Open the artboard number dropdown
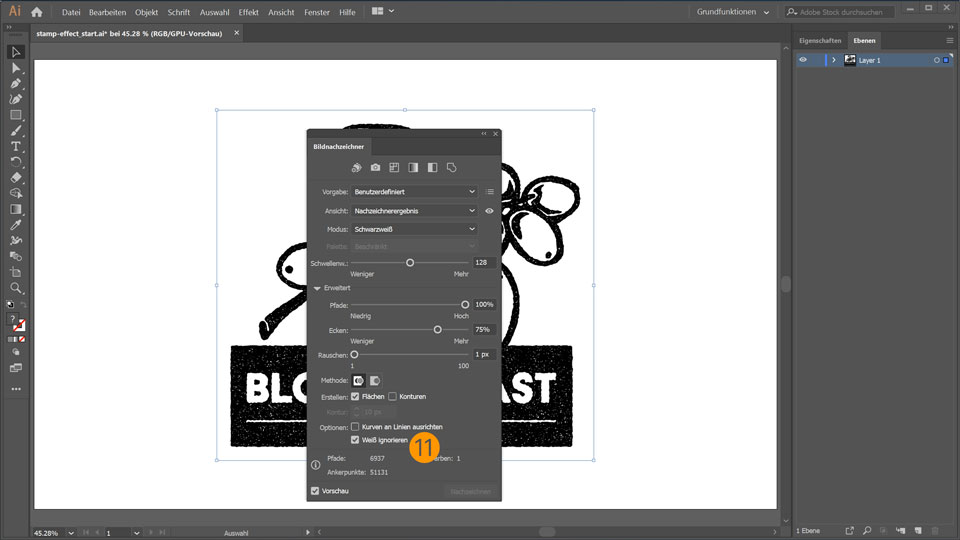The height and width of the screenshot is (540, 960). [x=137, y=533]
